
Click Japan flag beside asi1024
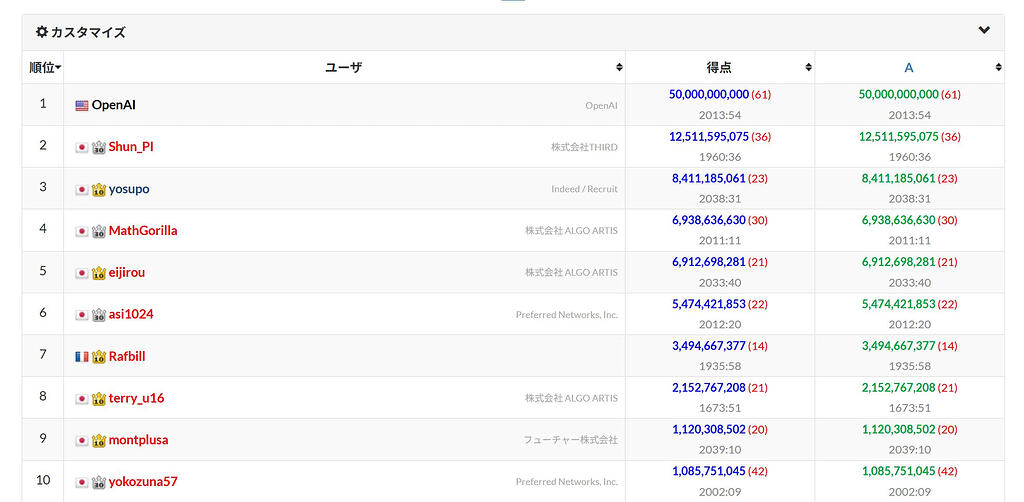click(x=82, y=315)
